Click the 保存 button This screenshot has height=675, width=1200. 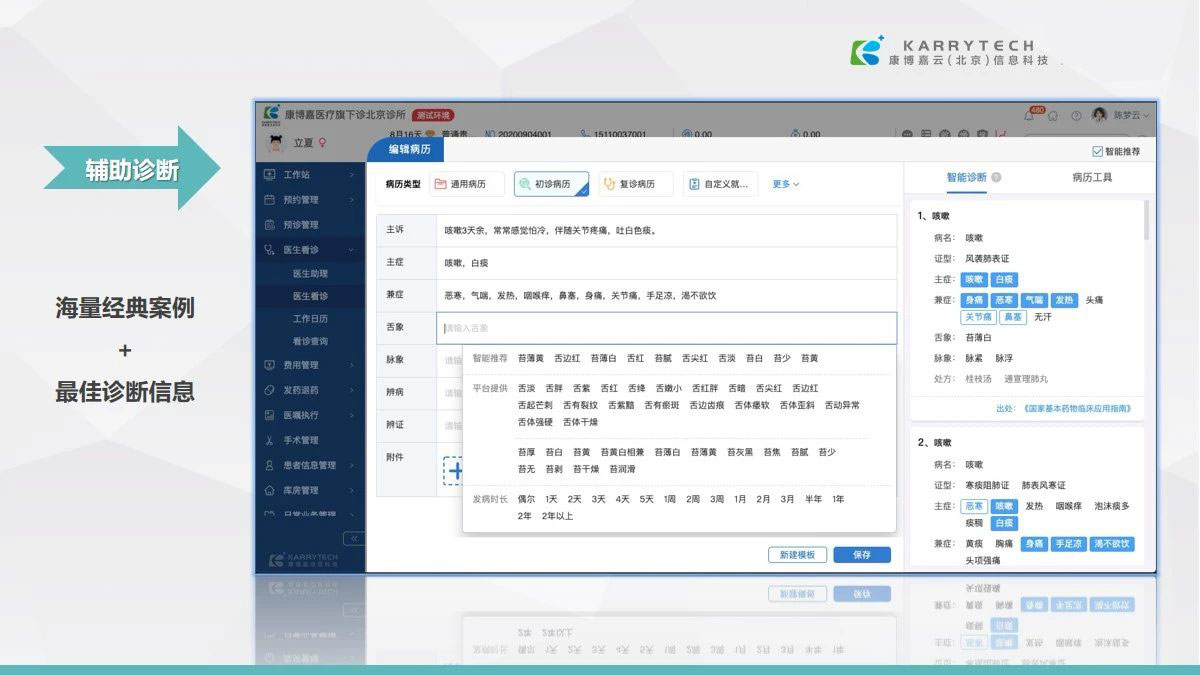[861, 555]
